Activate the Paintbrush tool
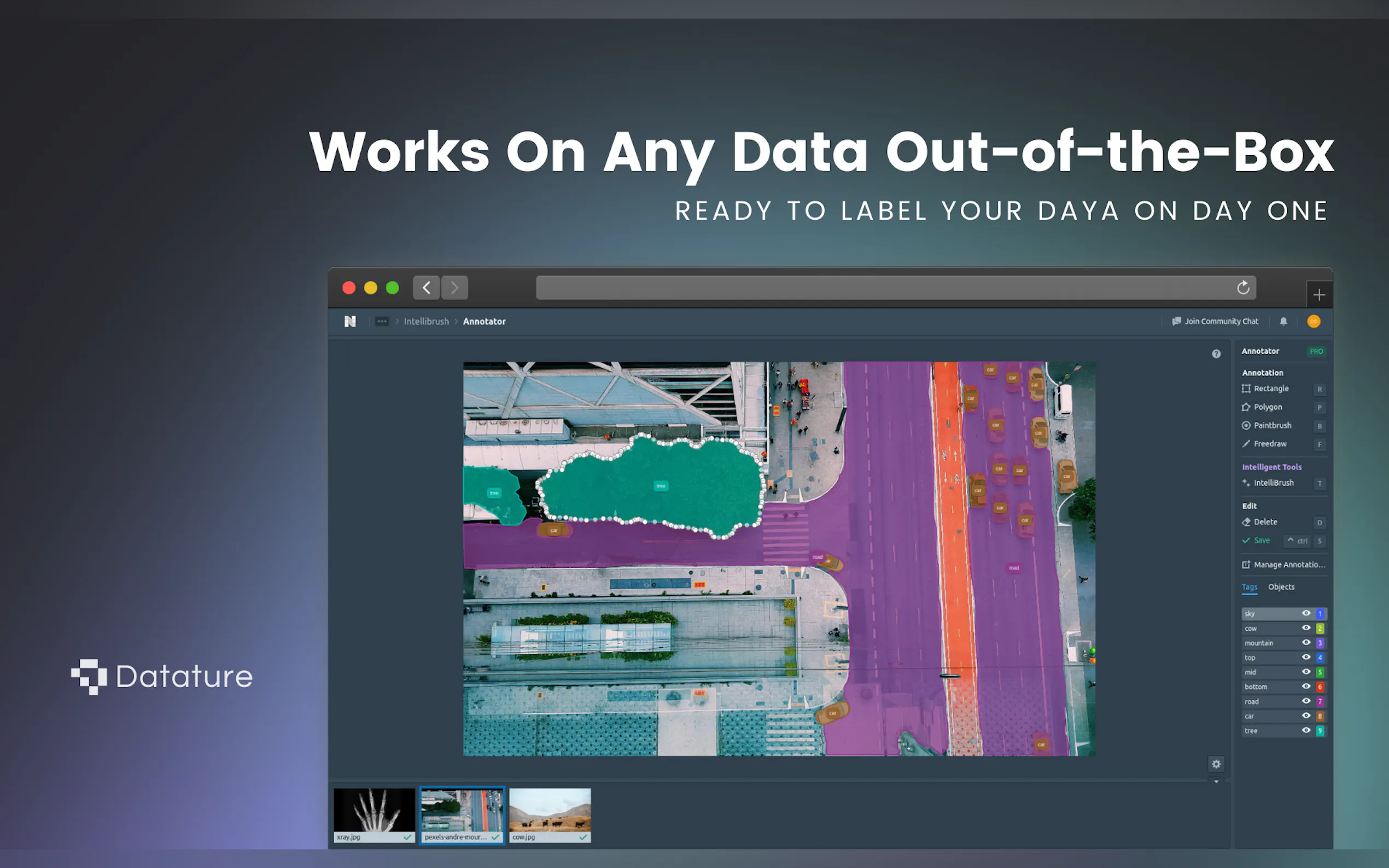 pos(1272,425)
